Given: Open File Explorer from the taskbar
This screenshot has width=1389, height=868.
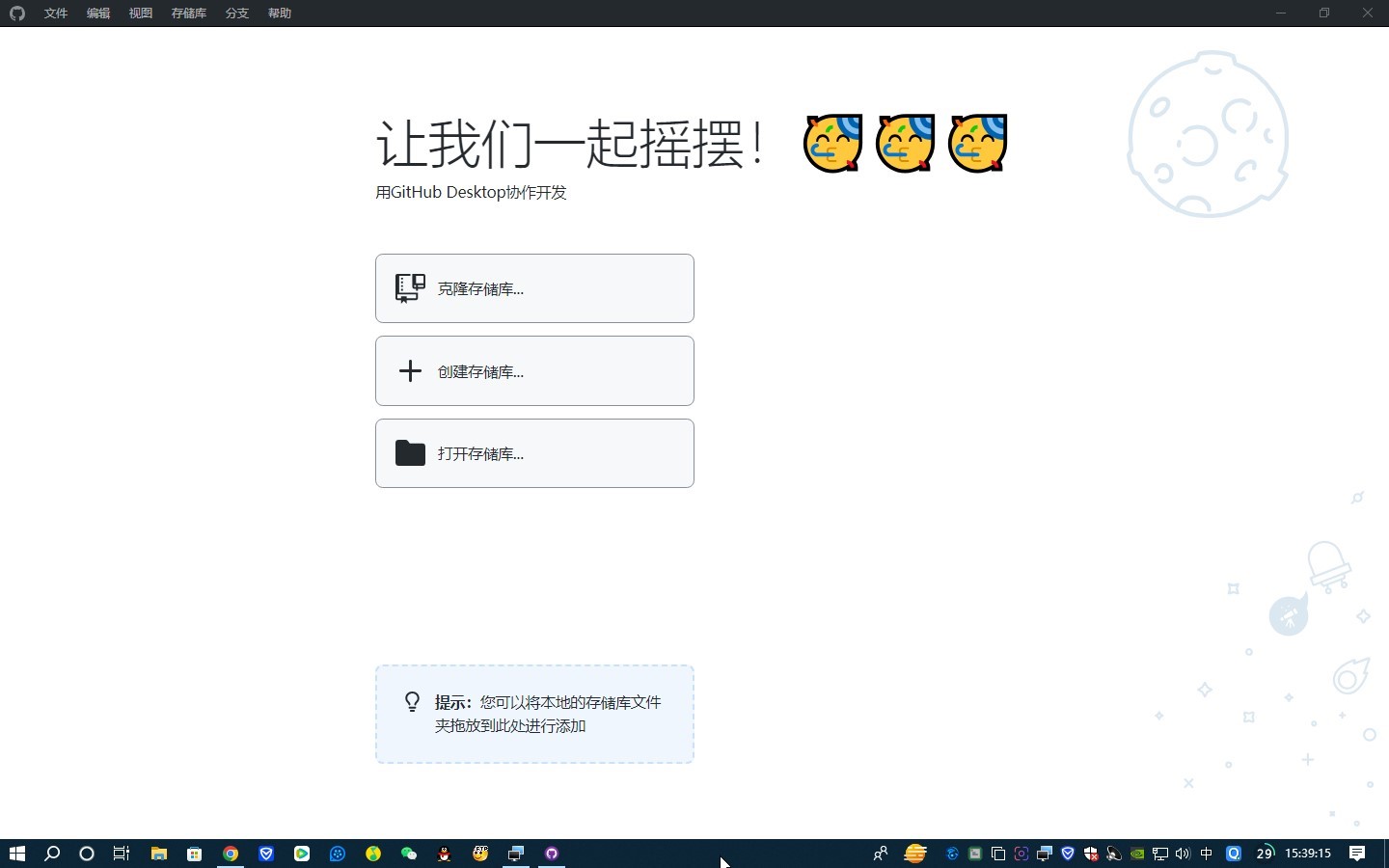Looking at the screenshot, I should pyautogui.click(x=159, y=854).
